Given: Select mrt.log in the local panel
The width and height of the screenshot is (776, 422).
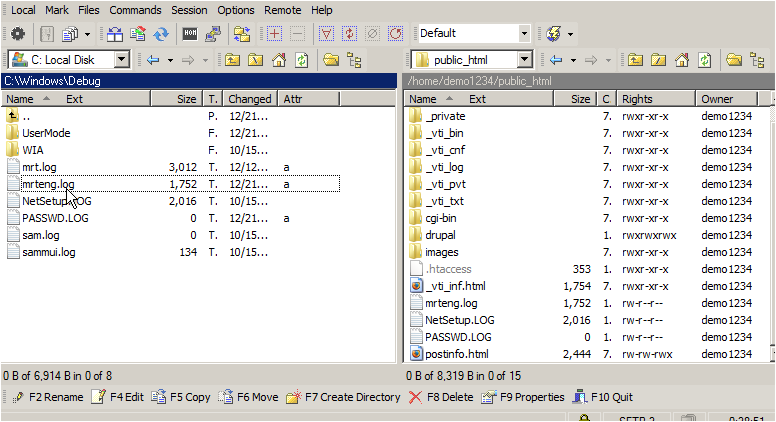Looking at the screenshot, I should pos(39,167).
